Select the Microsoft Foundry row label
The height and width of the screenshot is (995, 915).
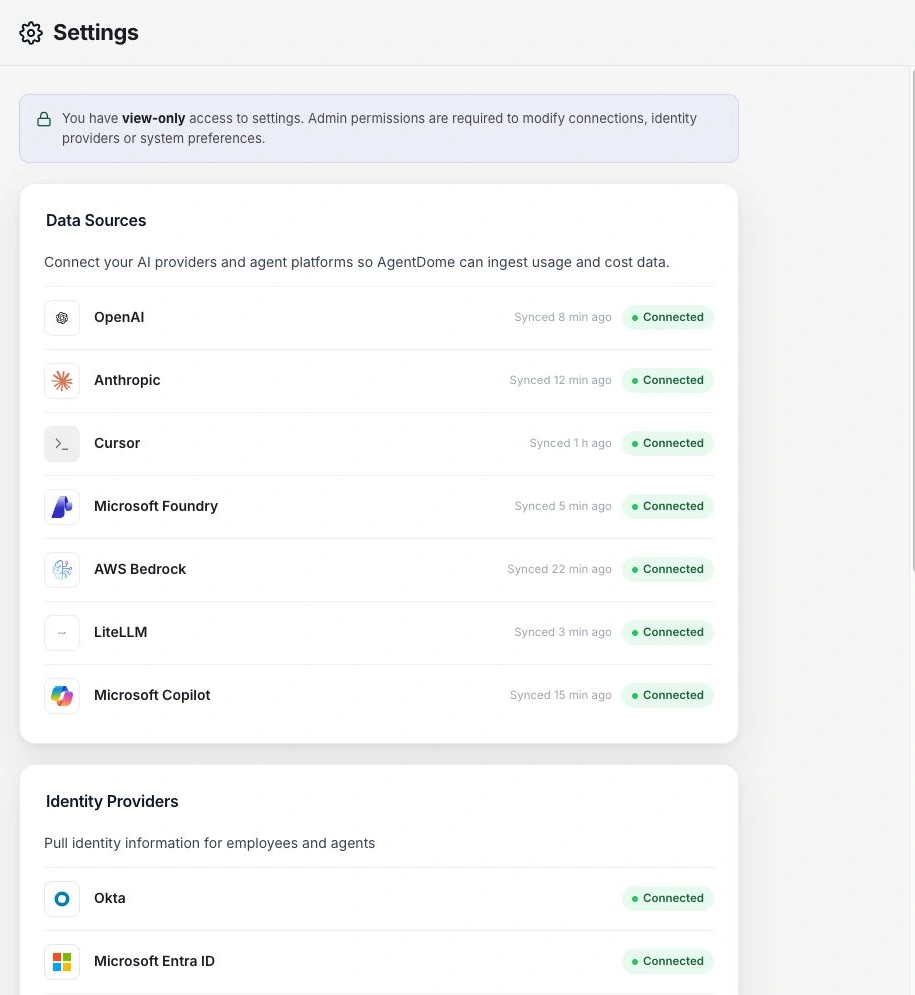(x=156, y=506)
